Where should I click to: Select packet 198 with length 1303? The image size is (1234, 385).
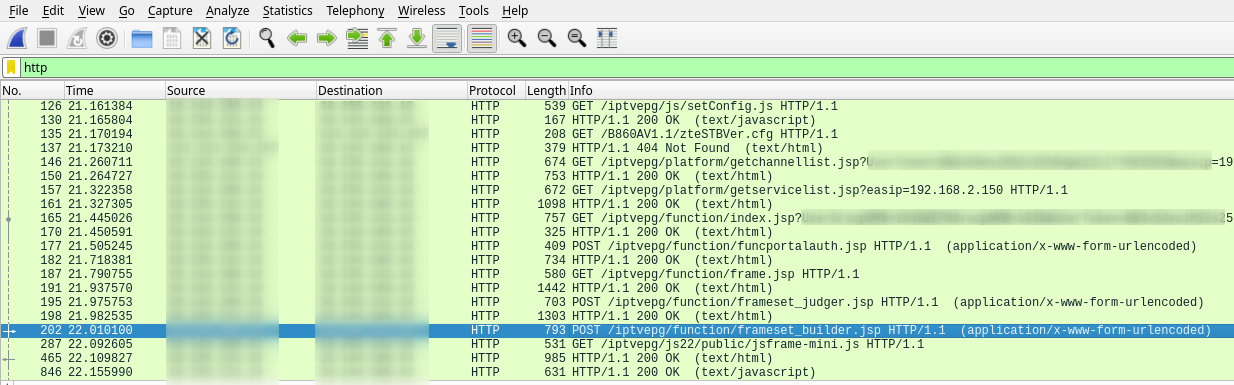point(617,316)
